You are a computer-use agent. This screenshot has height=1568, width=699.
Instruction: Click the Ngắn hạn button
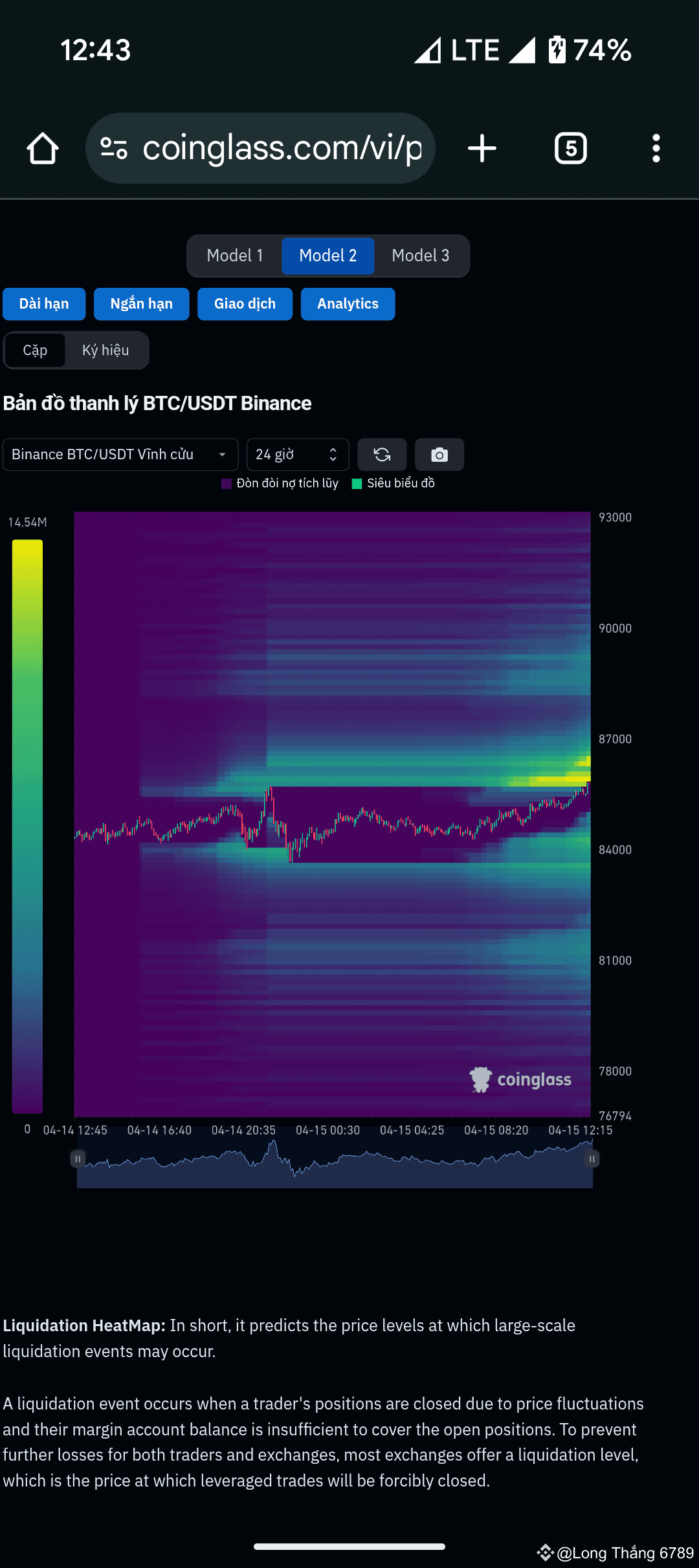point(142,304)
